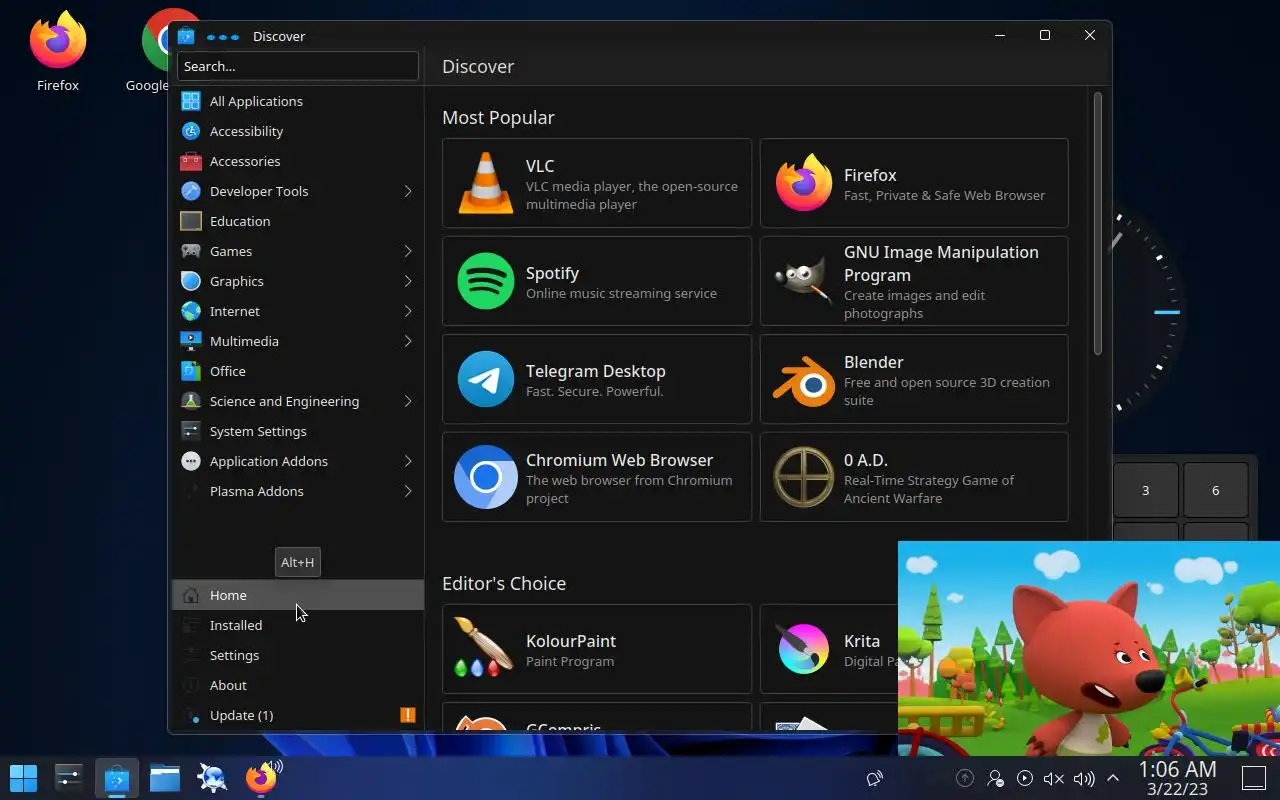Click the Chromium browser icon

(x=486, y=477)
